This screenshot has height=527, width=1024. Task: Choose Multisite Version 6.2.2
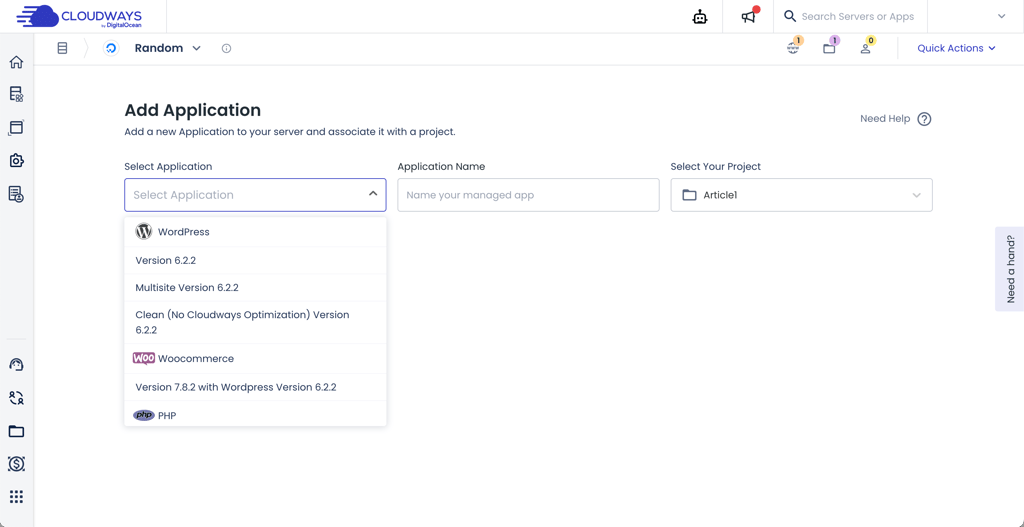click(x=255, y=288)
